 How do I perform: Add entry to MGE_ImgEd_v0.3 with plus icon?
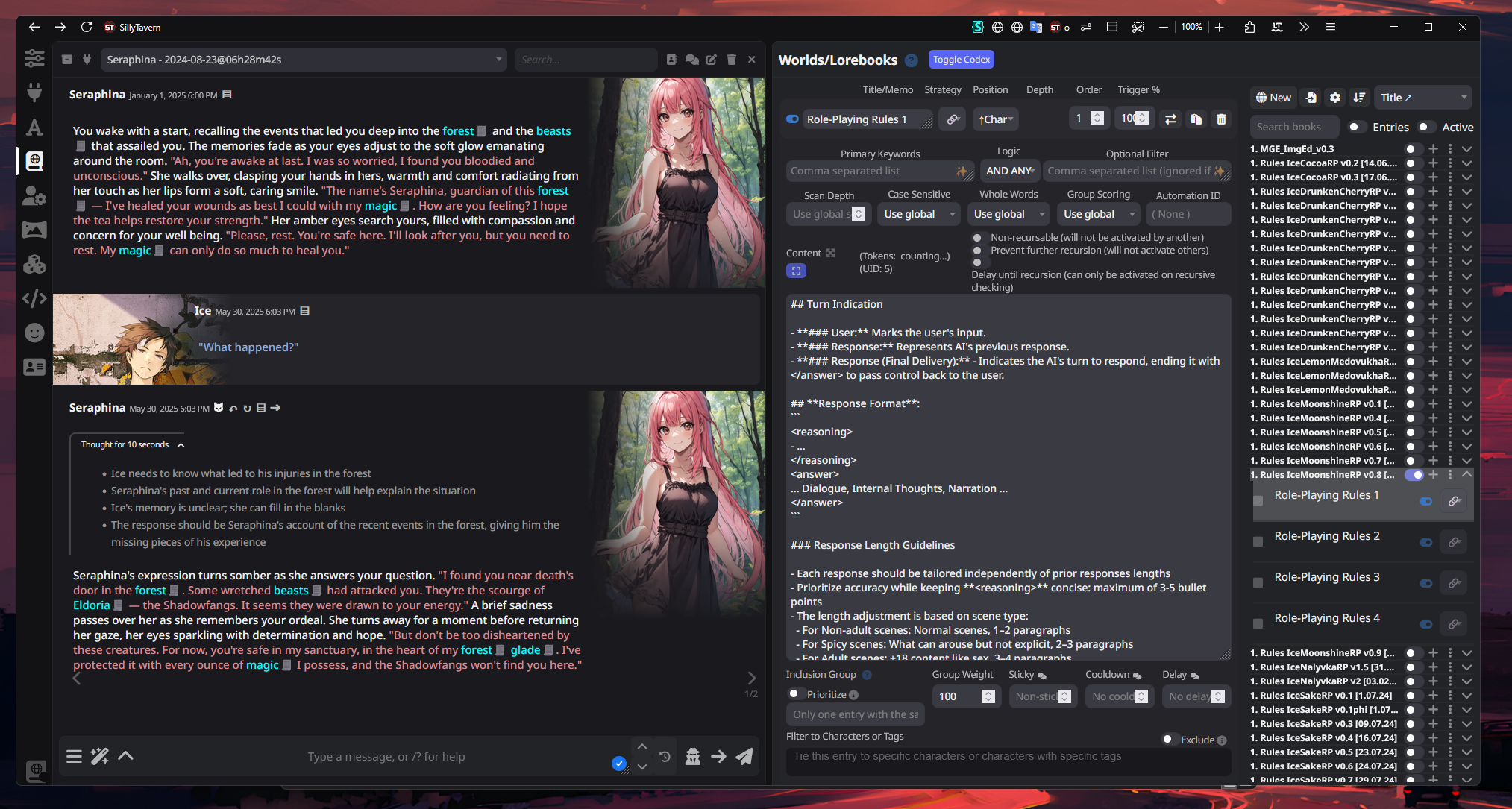coord(1433,149)
